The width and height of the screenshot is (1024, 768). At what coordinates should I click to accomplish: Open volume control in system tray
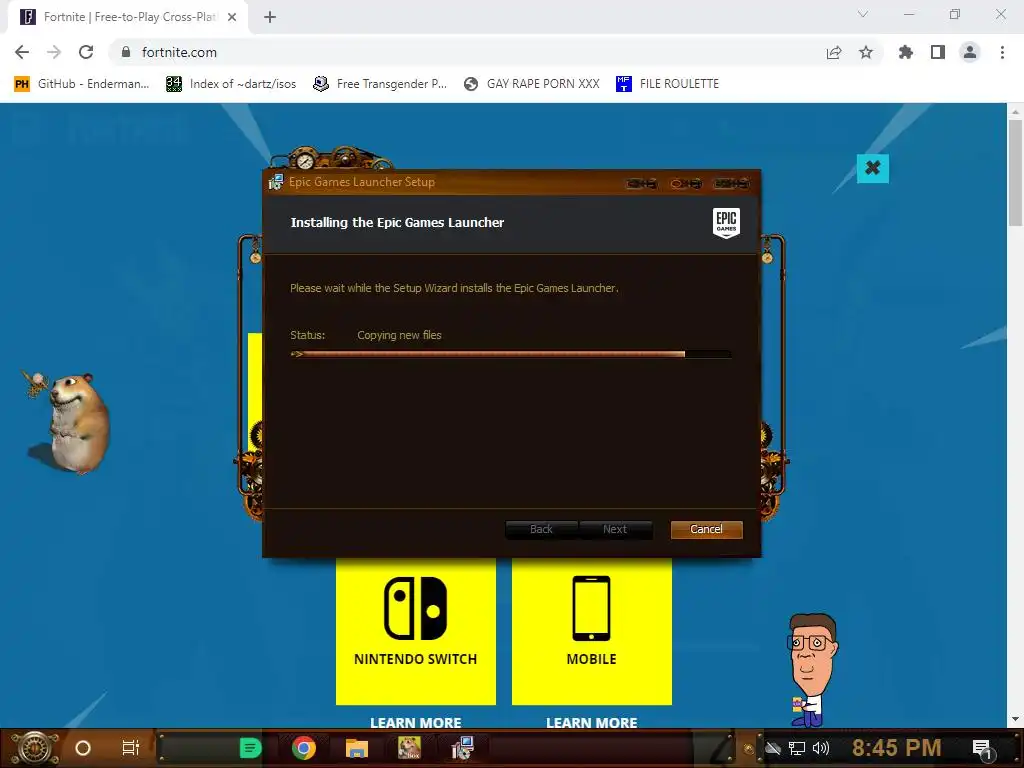click(x=821, y=748)
